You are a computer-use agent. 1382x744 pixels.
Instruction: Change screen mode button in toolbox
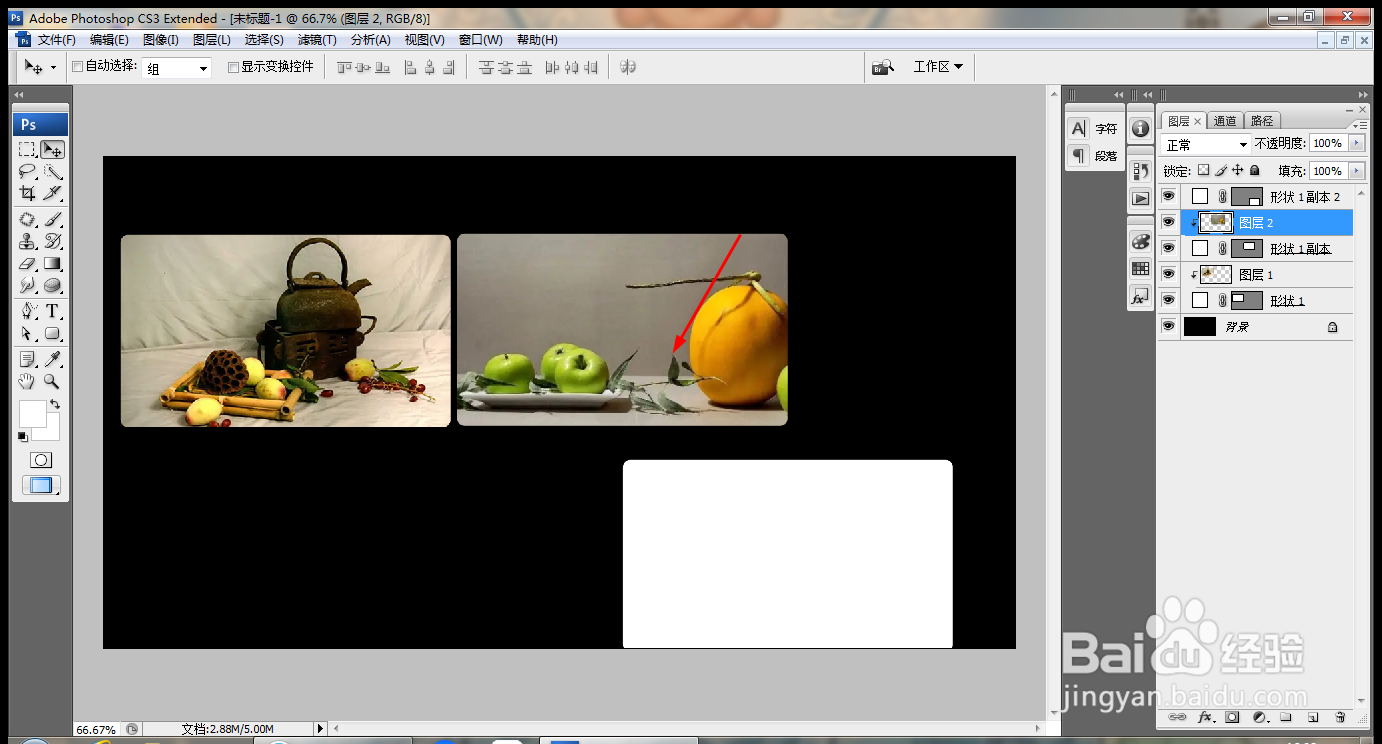(x=41, y=485)
